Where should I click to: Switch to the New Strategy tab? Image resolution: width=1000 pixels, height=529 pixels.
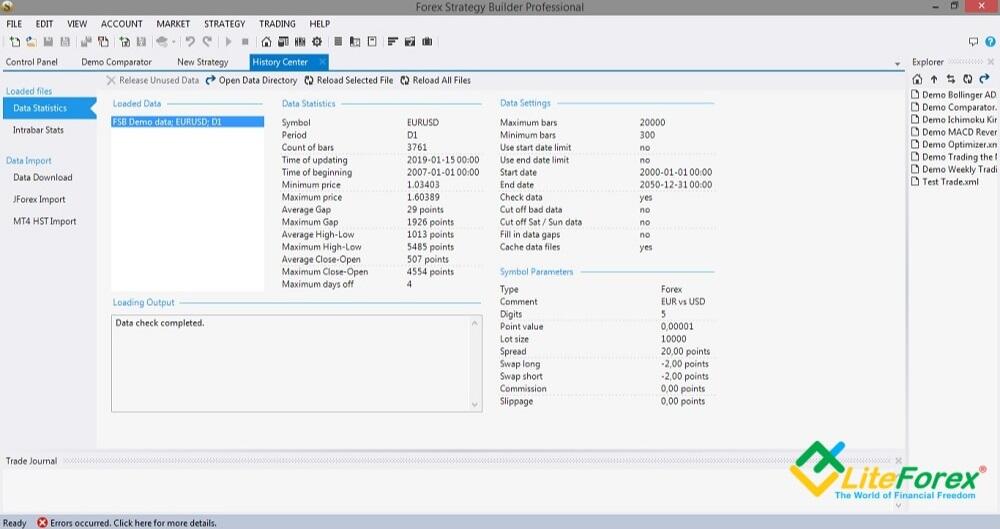point(202,62)
